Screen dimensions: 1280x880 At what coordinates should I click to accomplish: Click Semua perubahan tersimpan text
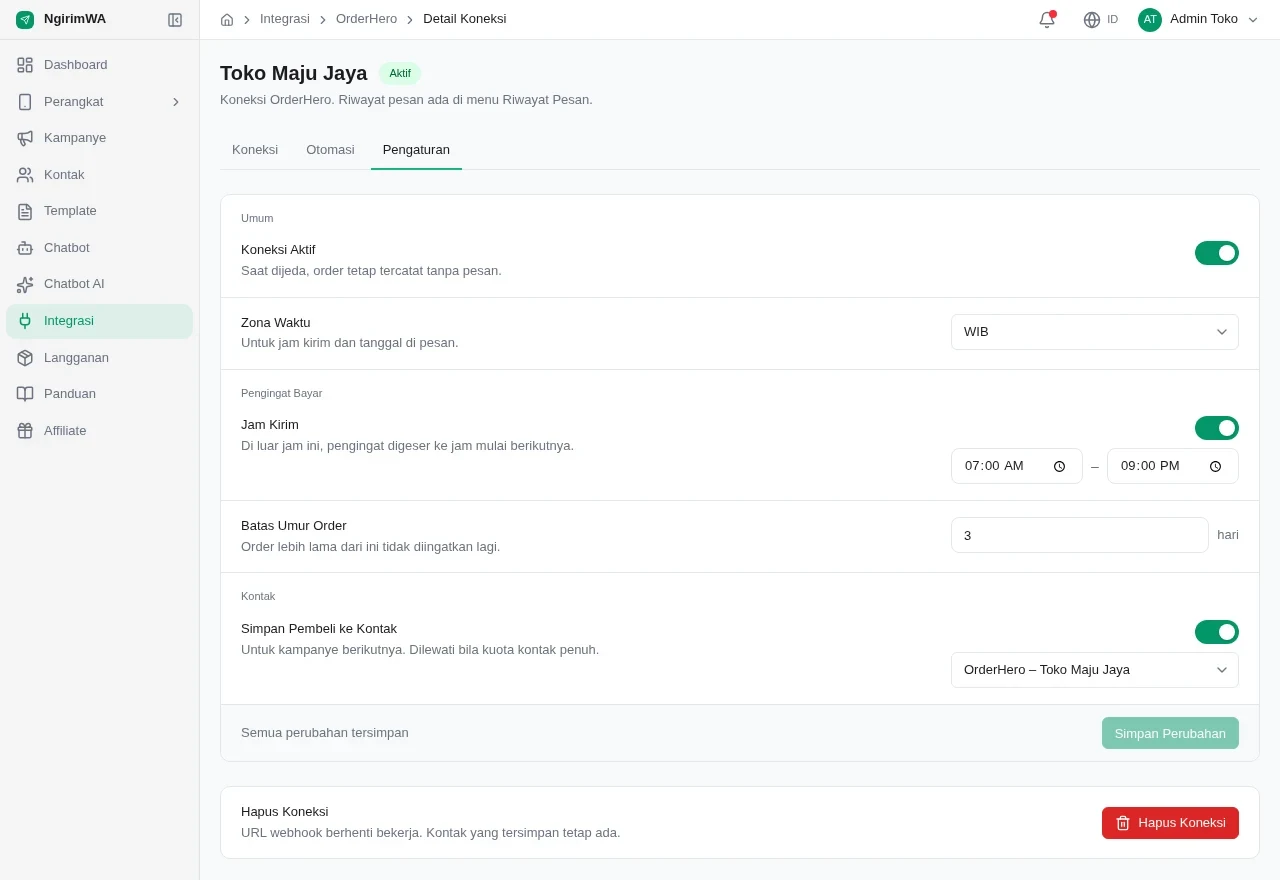click(325, 733)
